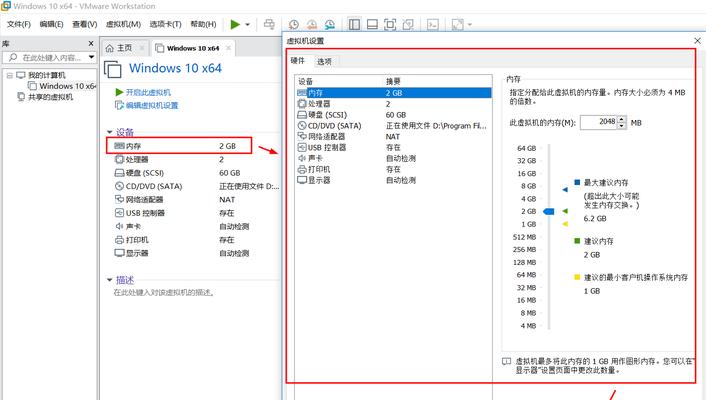
Task: Click the send Ctrl+Alt+Del toolbar icon
Action: (x=269, y=24)
